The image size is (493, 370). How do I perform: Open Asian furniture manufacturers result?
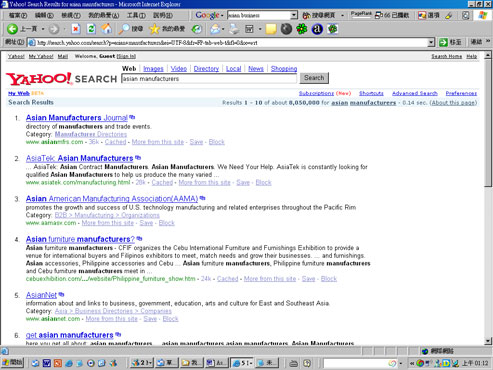click(80, 239)
